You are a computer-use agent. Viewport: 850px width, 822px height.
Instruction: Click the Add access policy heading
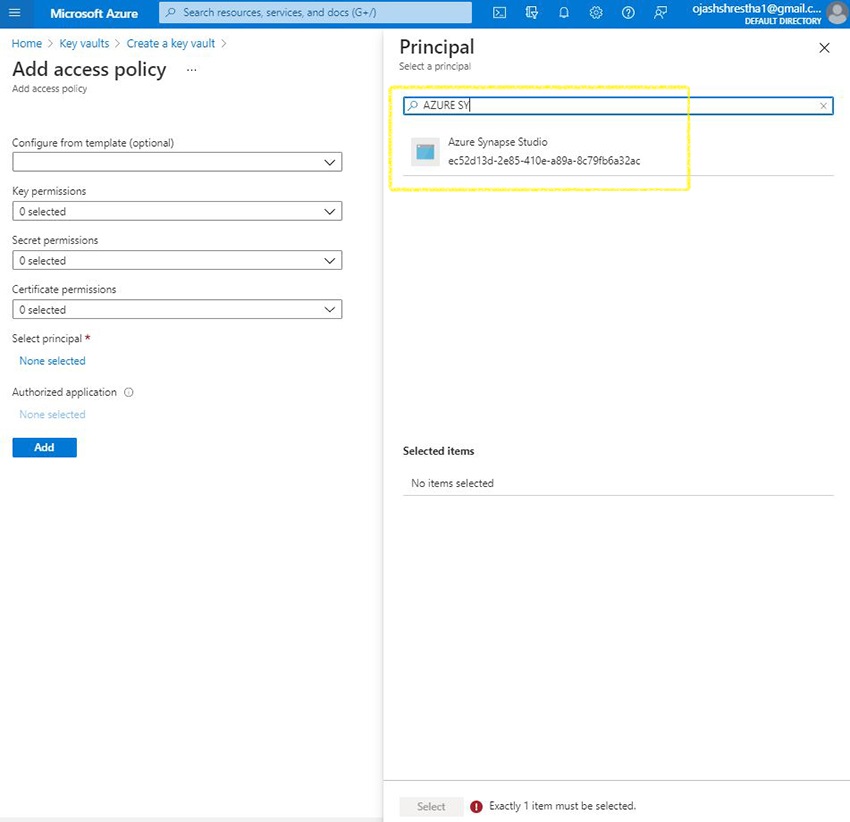89,70
